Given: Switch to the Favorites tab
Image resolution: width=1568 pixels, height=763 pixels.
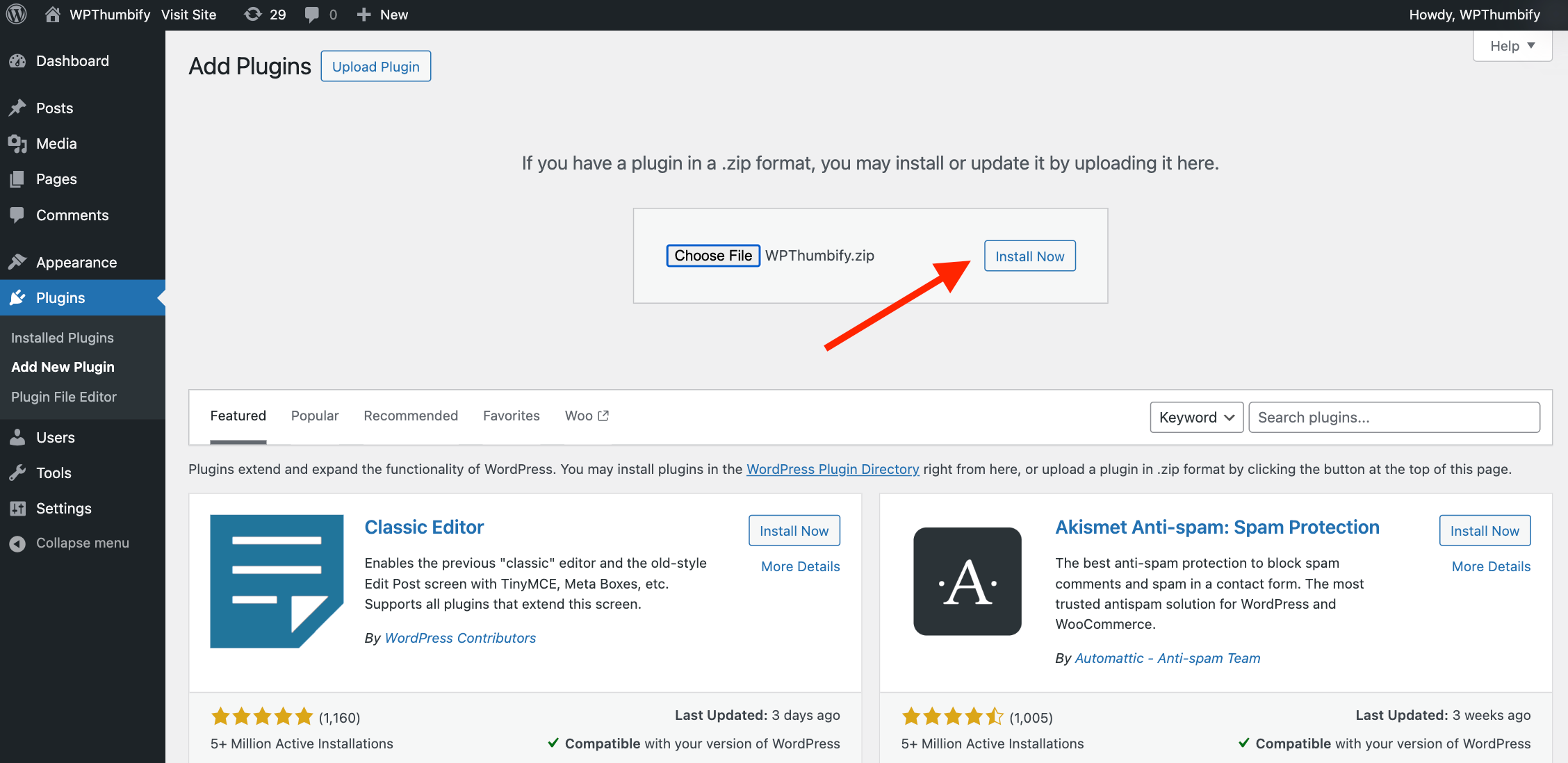Looking at the screenshot, I should [x=511, y=416].
